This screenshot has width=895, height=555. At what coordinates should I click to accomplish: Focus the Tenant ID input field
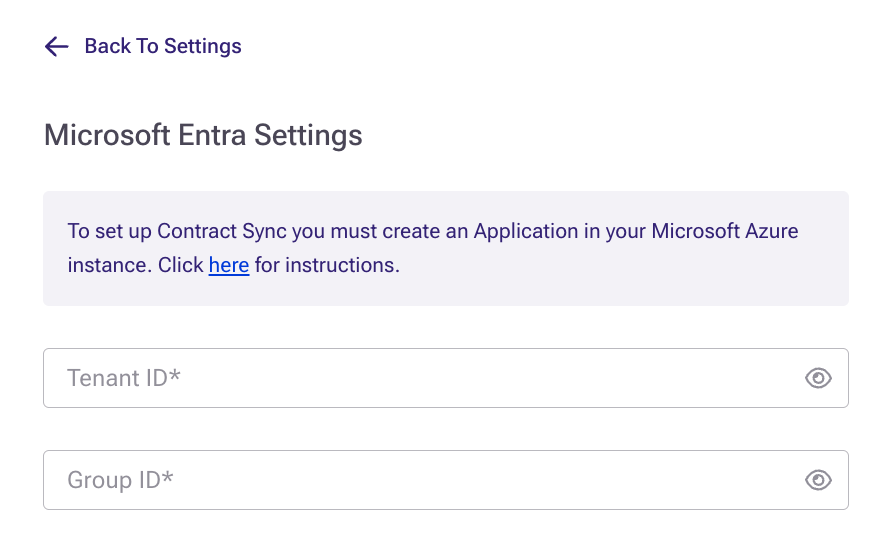[420, 378]
